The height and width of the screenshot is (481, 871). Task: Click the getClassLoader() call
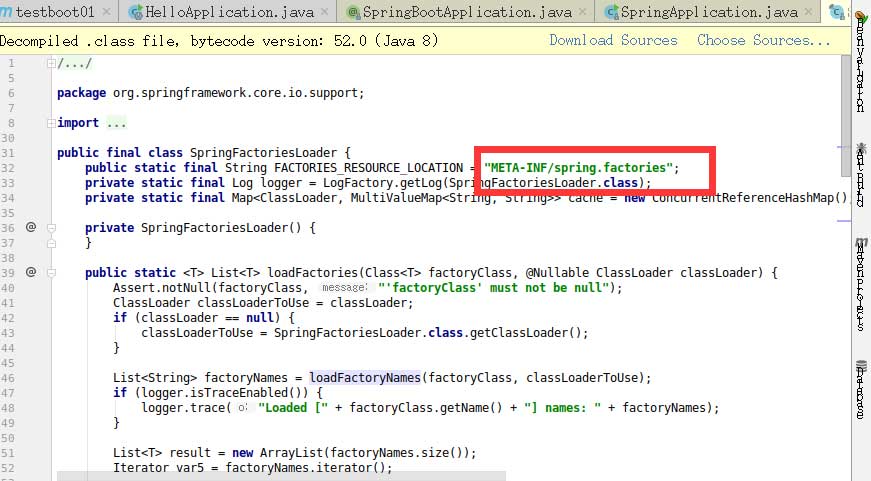[525, 333]
